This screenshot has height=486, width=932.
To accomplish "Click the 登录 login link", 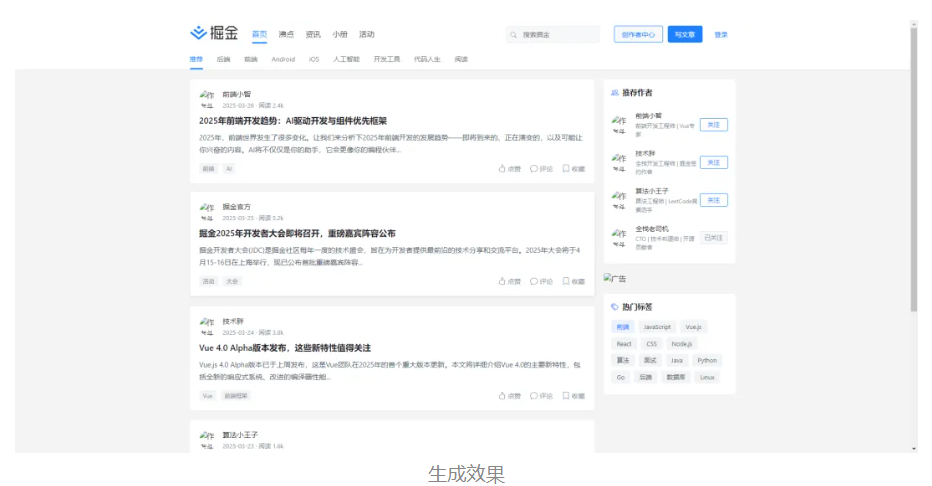I will (x=721, y=34).
